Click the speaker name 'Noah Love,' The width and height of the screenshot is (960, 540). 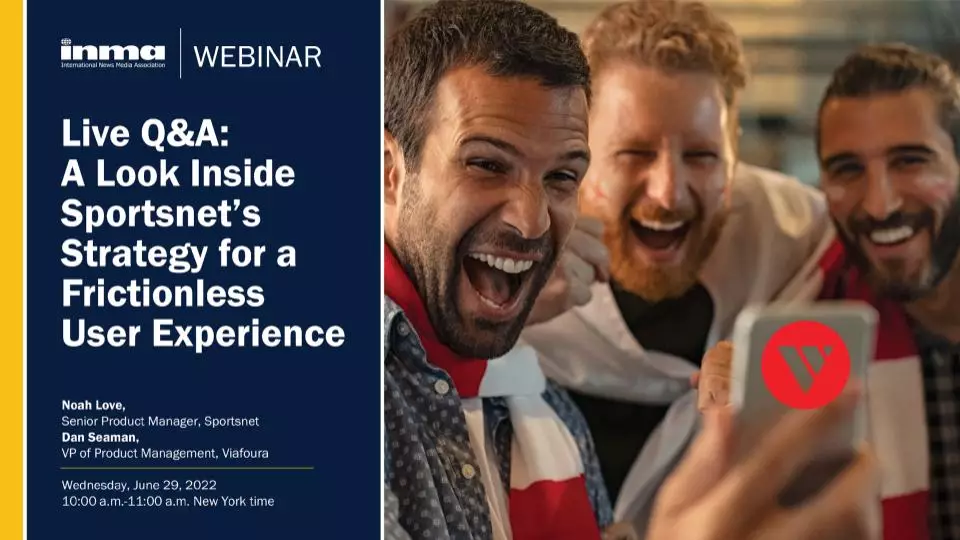point(93,405)
